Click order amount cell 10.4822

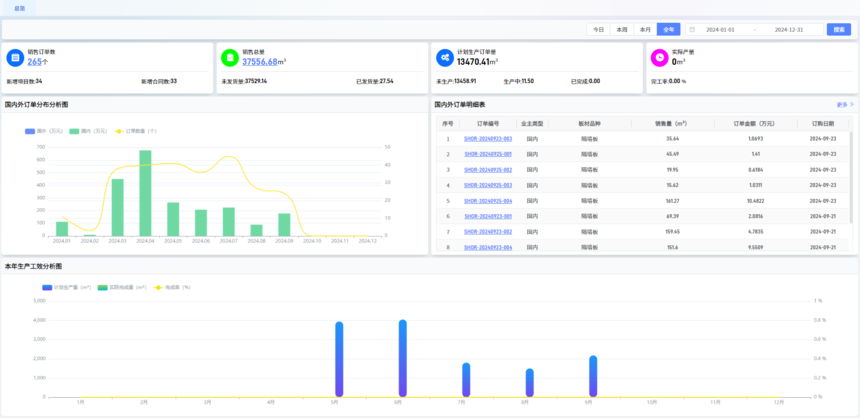click(x=755, y=201)
